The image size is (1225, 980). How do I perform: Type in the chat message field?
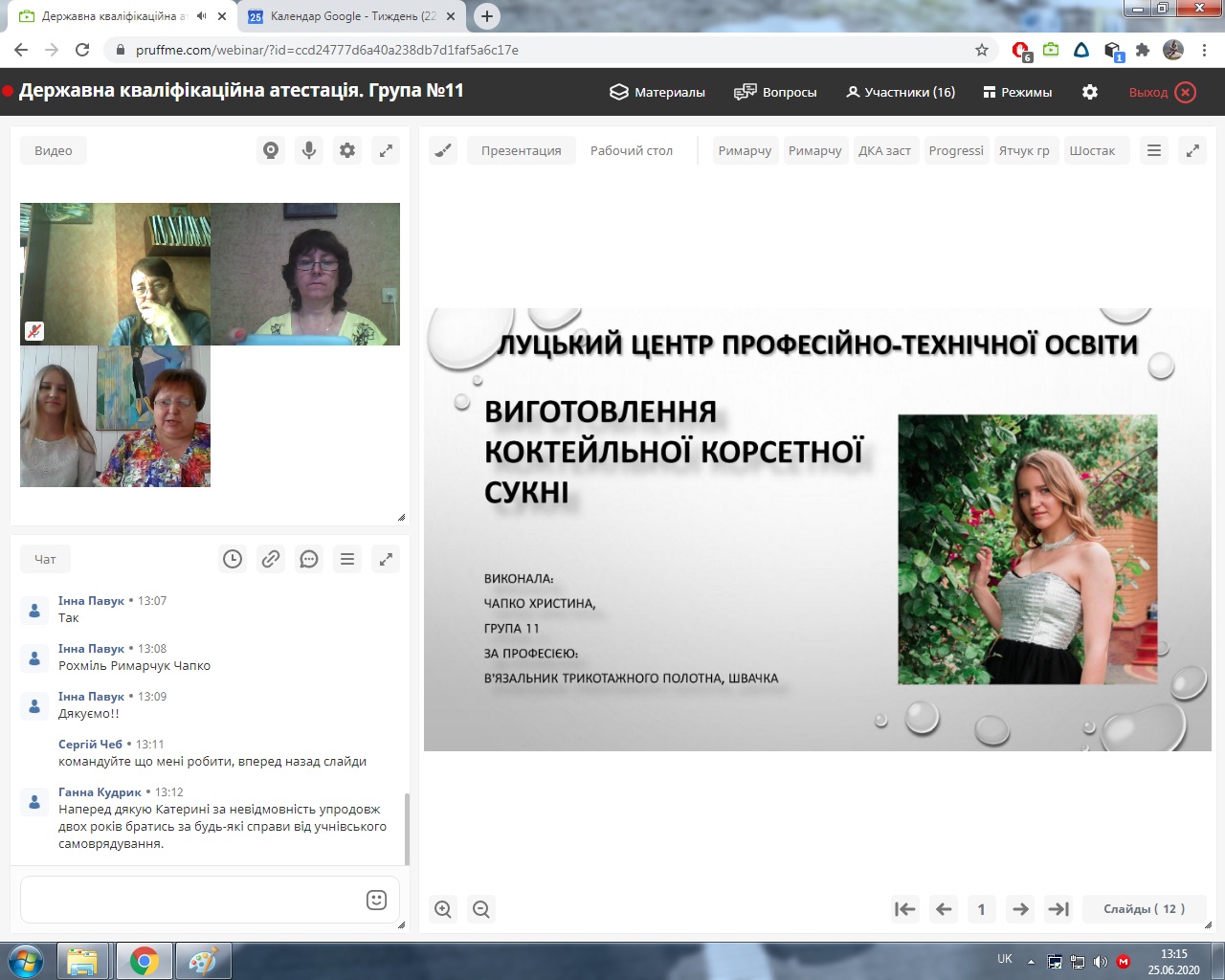click(x=191, y=900)
